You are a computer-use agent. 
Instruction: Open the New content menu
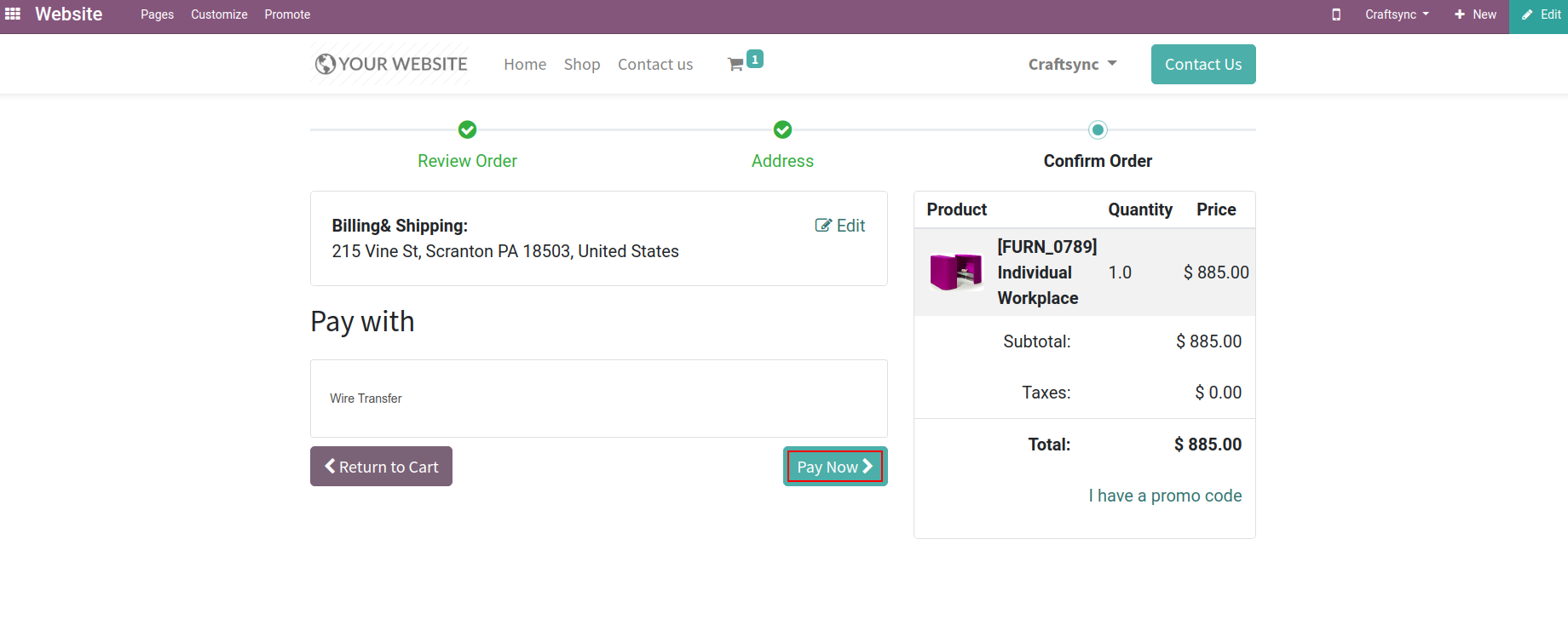point(1475,14)
